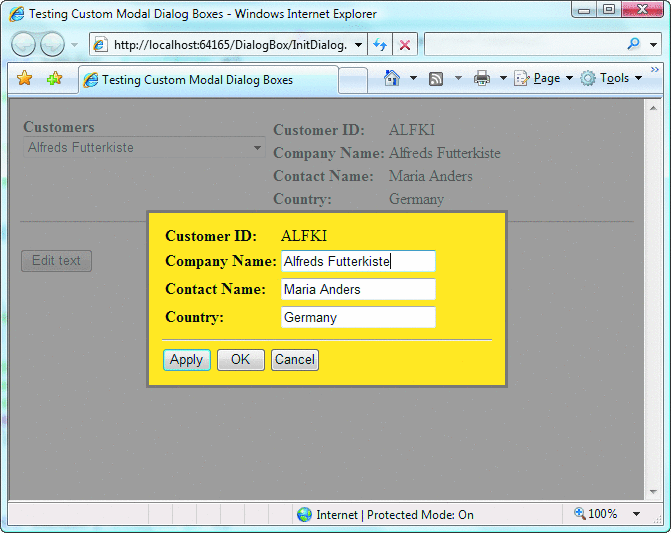Open the Tools menu
Image resolution: width=671 pixels, height=533 pixels.
612,78
